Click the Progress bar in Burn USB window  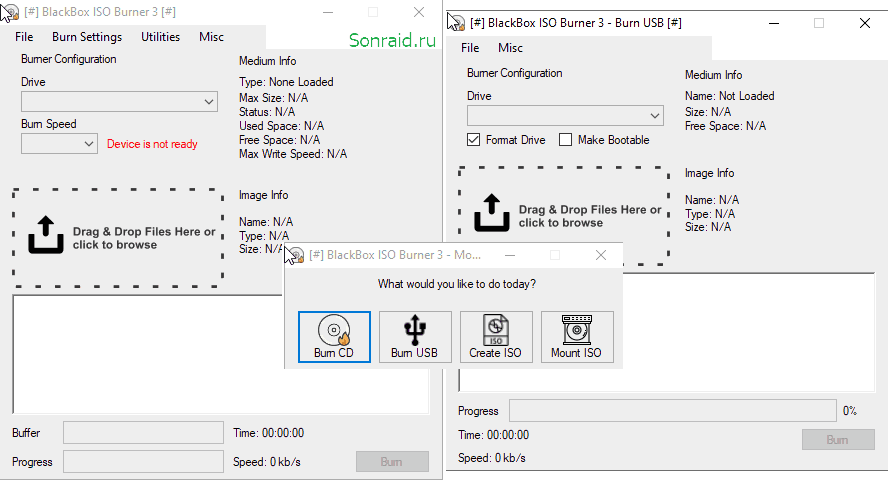(x=672, y=411)
